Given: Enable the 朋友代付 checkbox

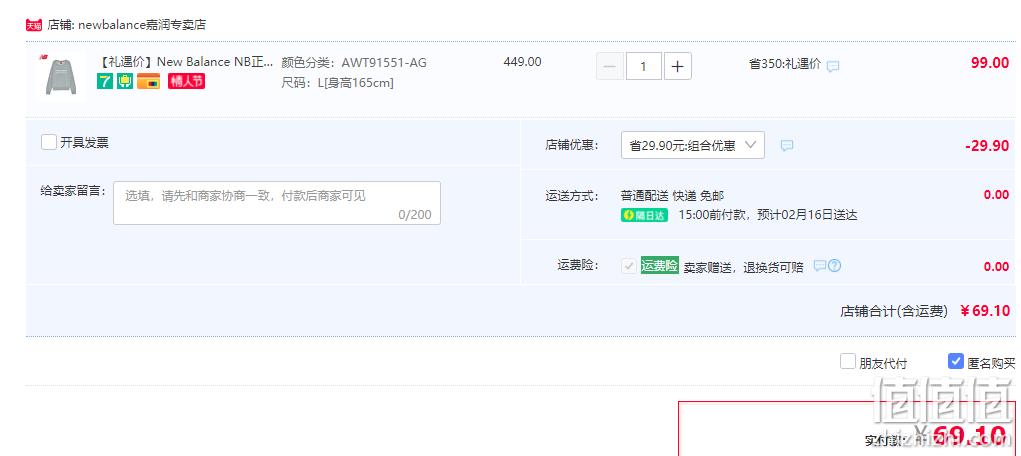Looking at the screenshot, I should click(847, 362).
